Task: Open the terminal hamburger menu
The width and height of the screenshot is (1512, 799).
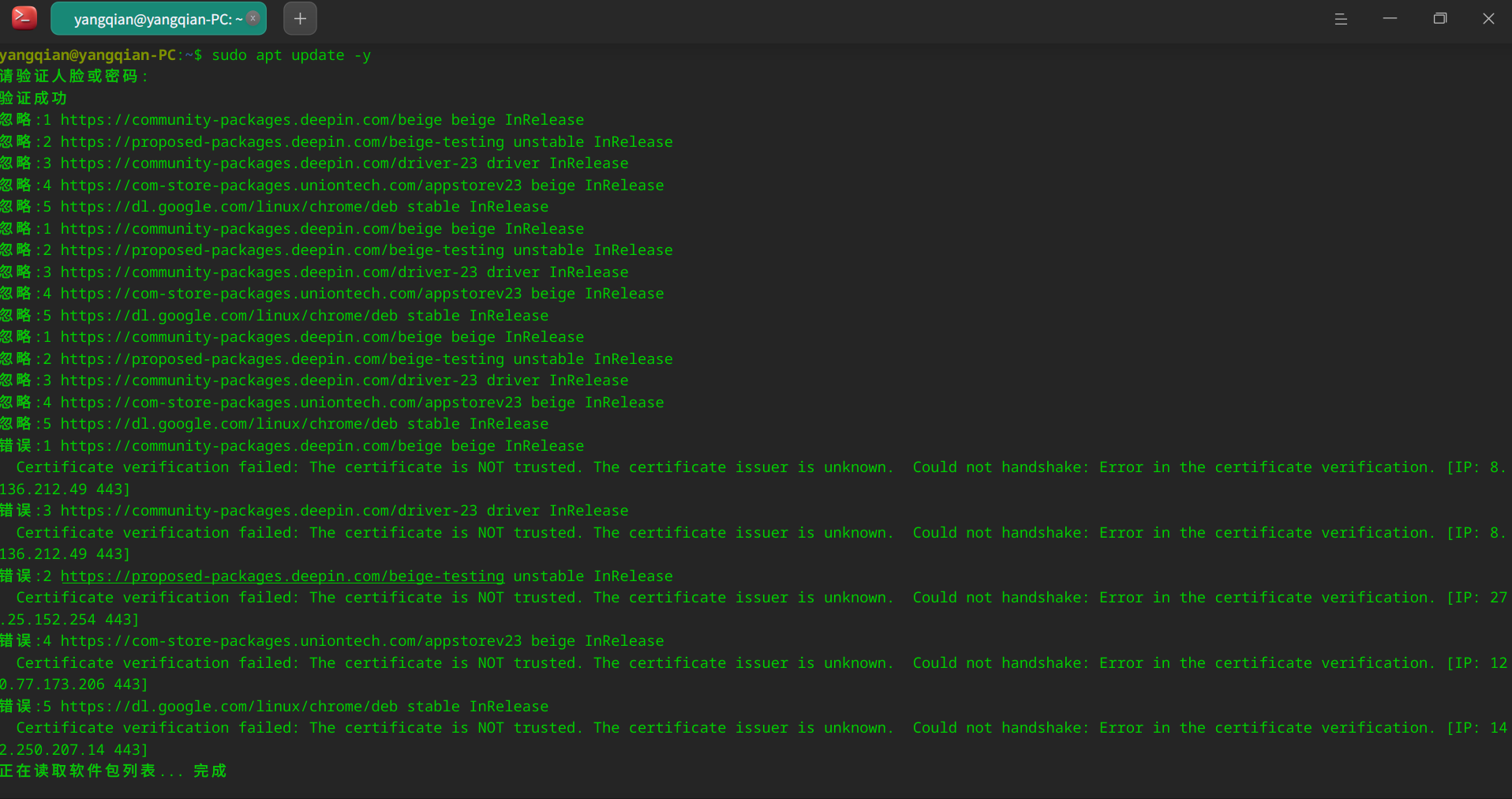Action: pos(1340,18)
